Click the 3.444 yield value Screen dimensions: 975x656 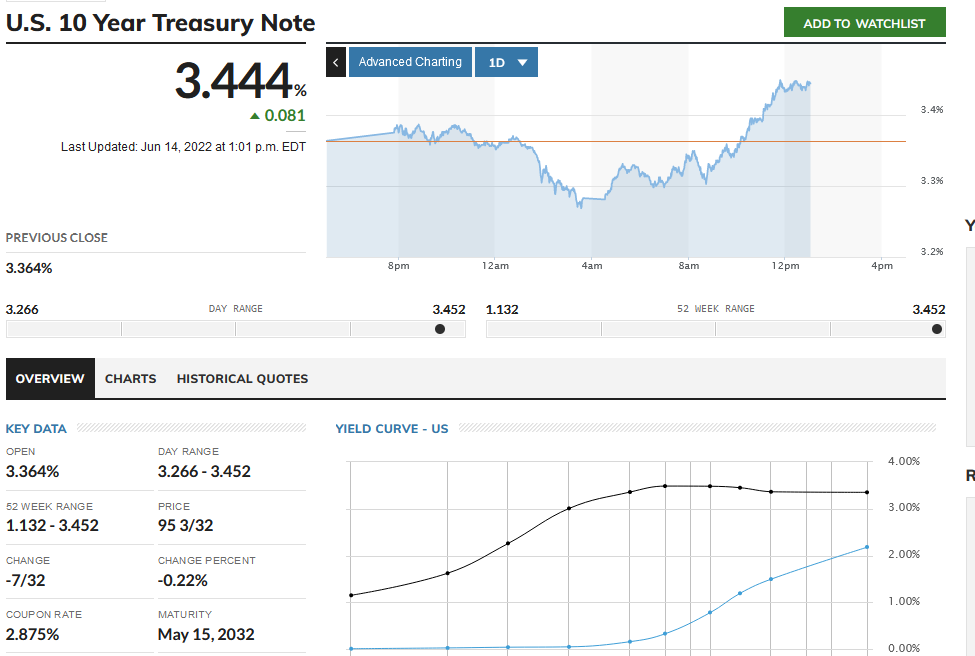234,81
